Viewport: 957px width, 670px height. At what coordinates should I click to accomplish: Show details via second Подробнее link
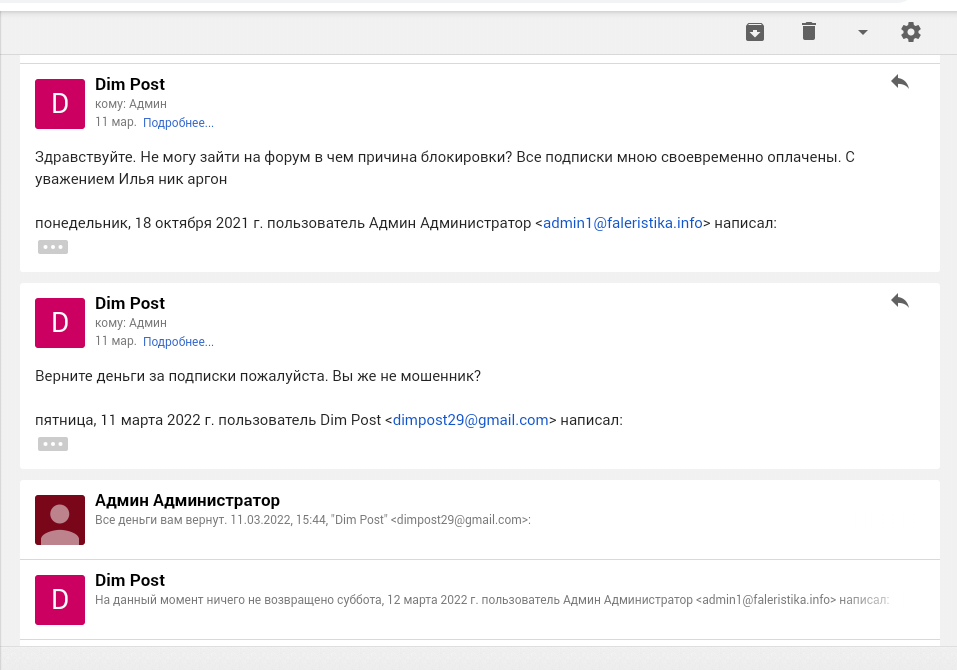pyautogui.click(x=178, y=342)
